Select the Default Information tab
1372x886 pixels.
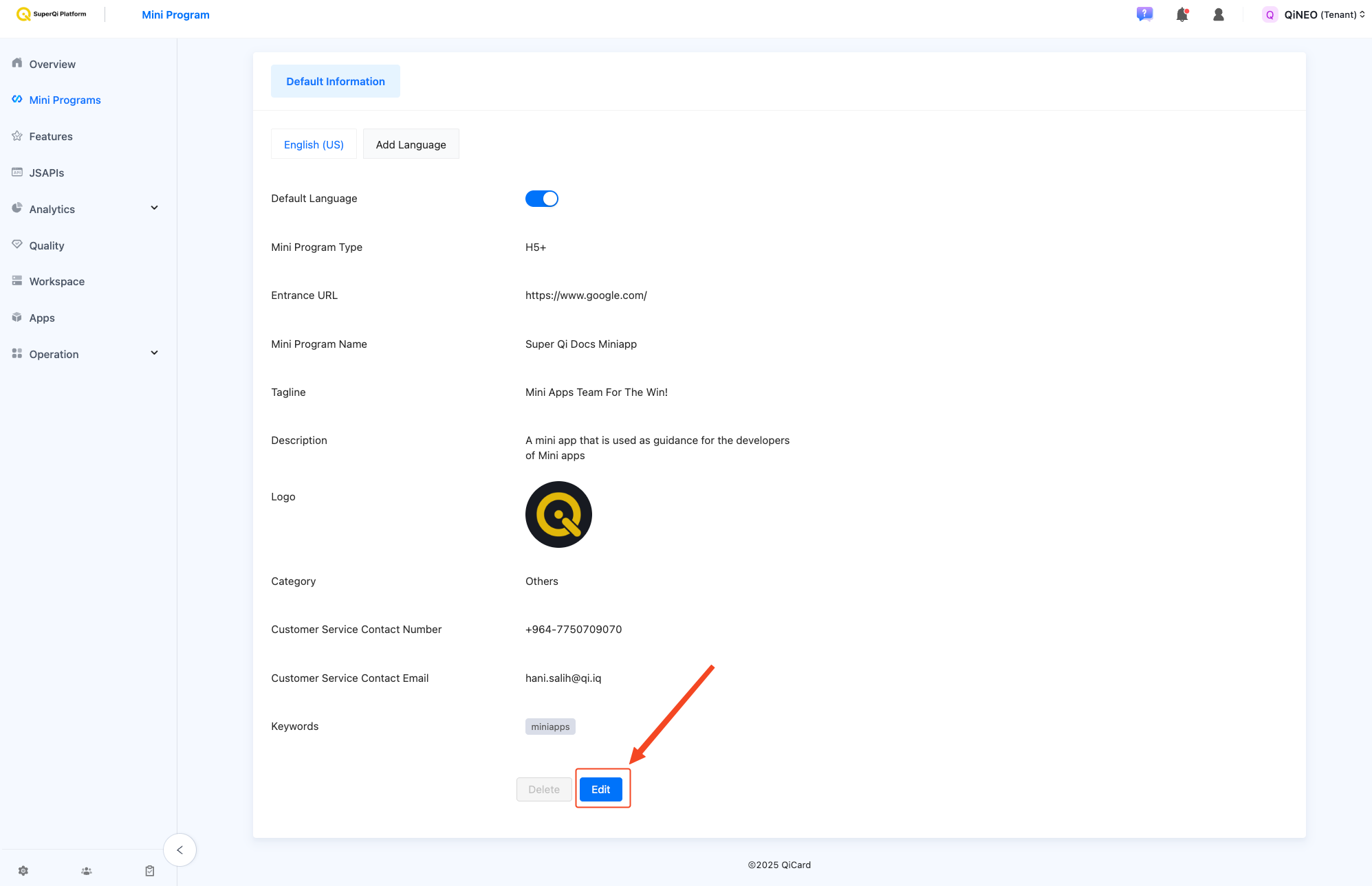(336, 81)
